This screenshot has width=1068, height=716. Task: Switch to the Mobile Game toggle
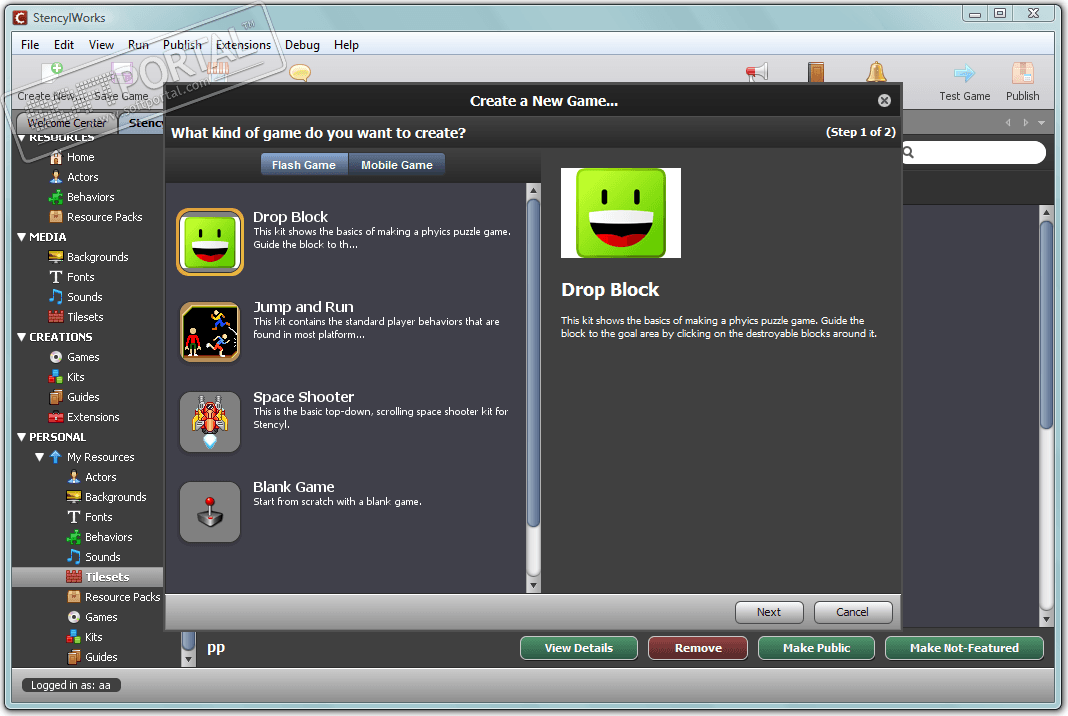(396, 165)
